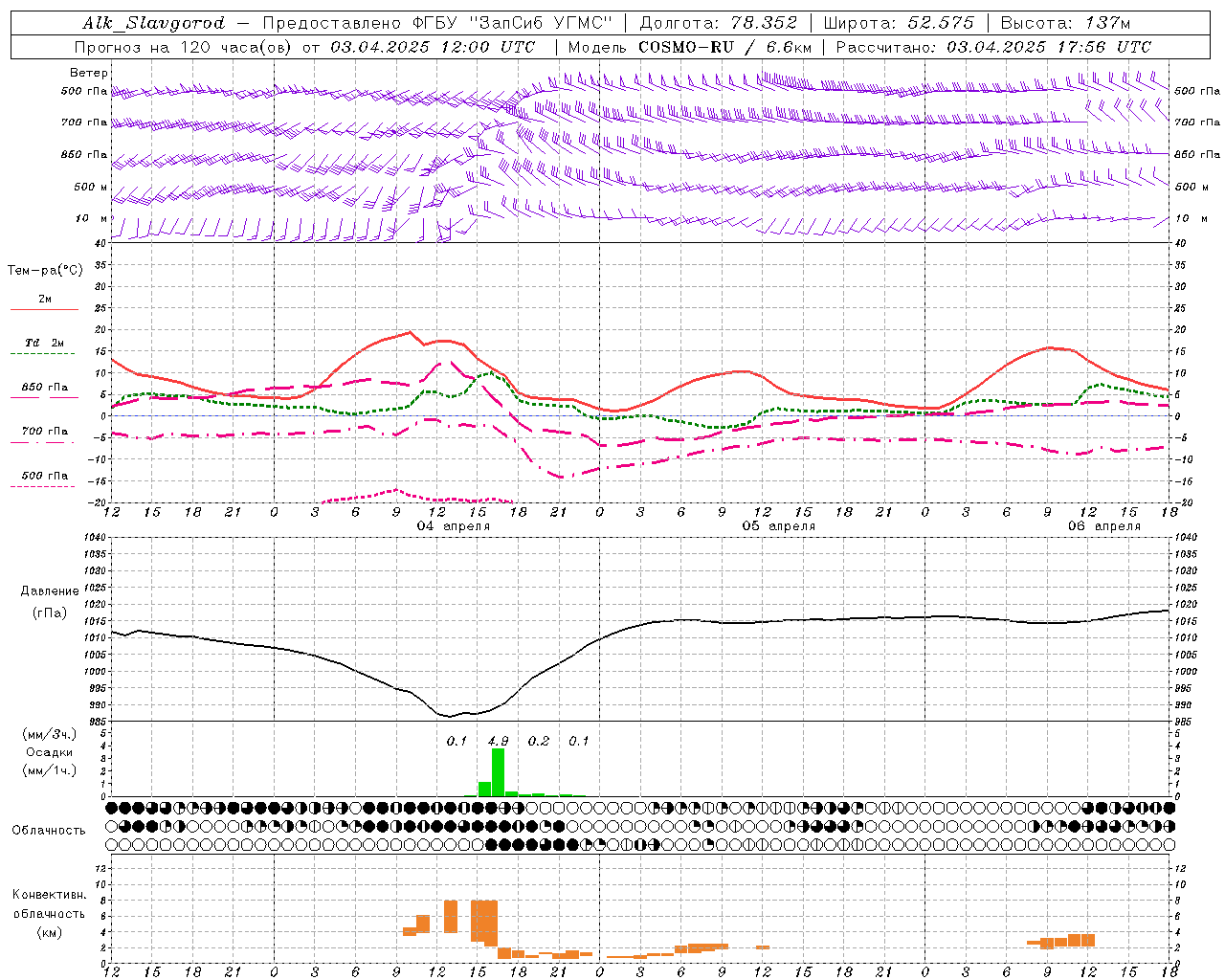Click the Td 2м dew point legend entry
Screen dimensions: 1225x980
tap(45, 343)
